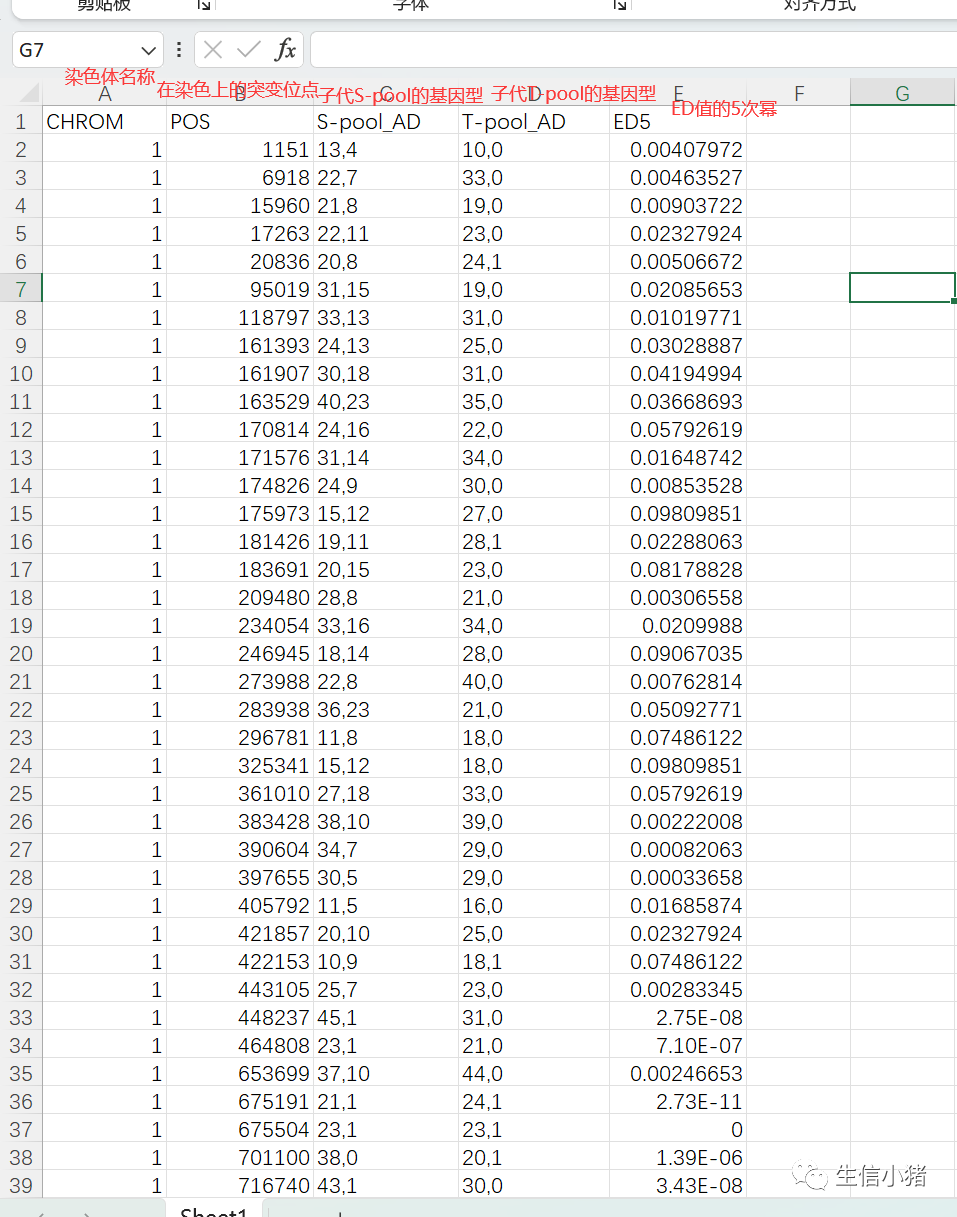Click T-pool_AD cell 10,0
Screen dimensions: 957x1217
(x=534, y=150)
